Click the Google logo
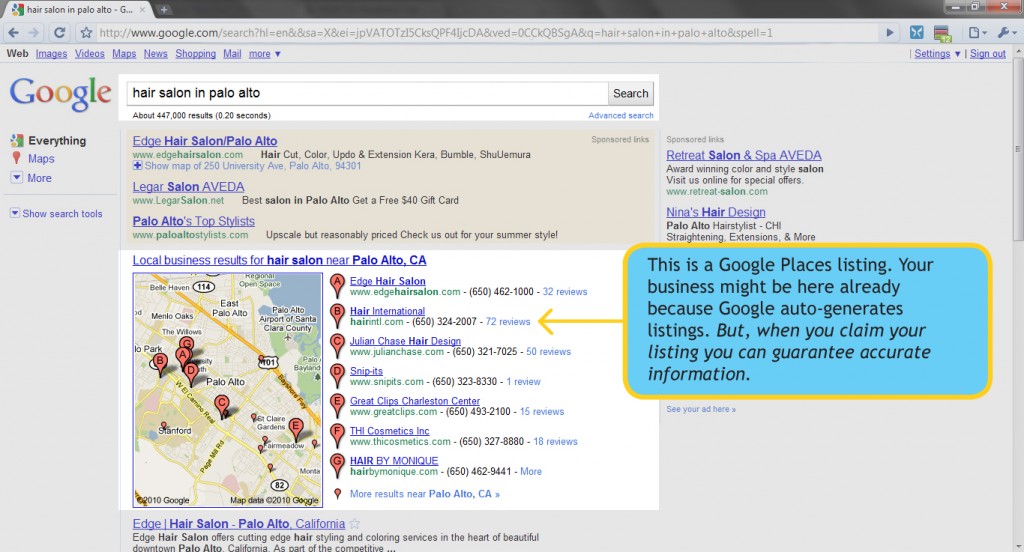Image resolution: width=1024 pixels, height=552 pixels. click(60, 93)
